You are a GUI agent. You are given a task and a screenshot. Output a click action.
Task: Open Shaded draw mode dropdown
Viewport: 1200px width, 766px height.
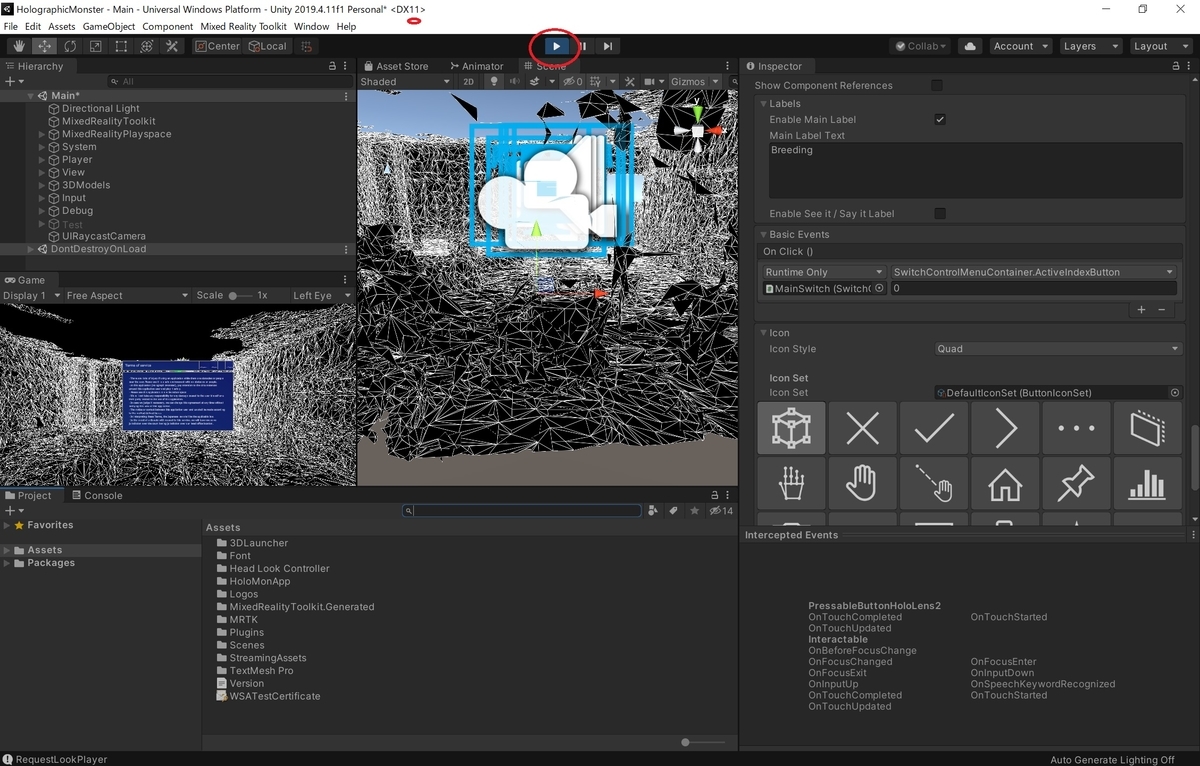click(405, 82)
